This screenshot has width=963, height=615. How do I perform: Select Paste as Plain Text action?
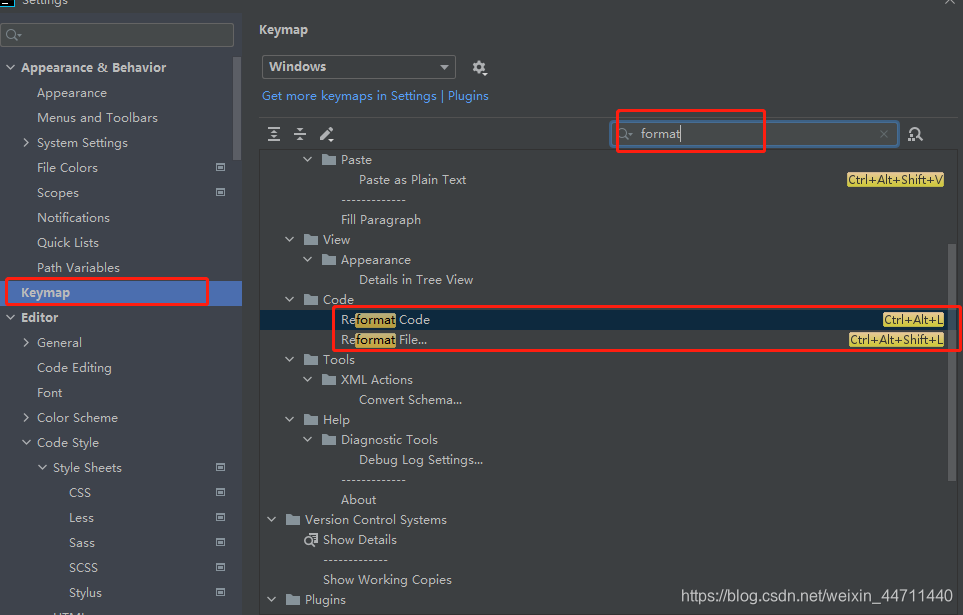click(412, 179)
